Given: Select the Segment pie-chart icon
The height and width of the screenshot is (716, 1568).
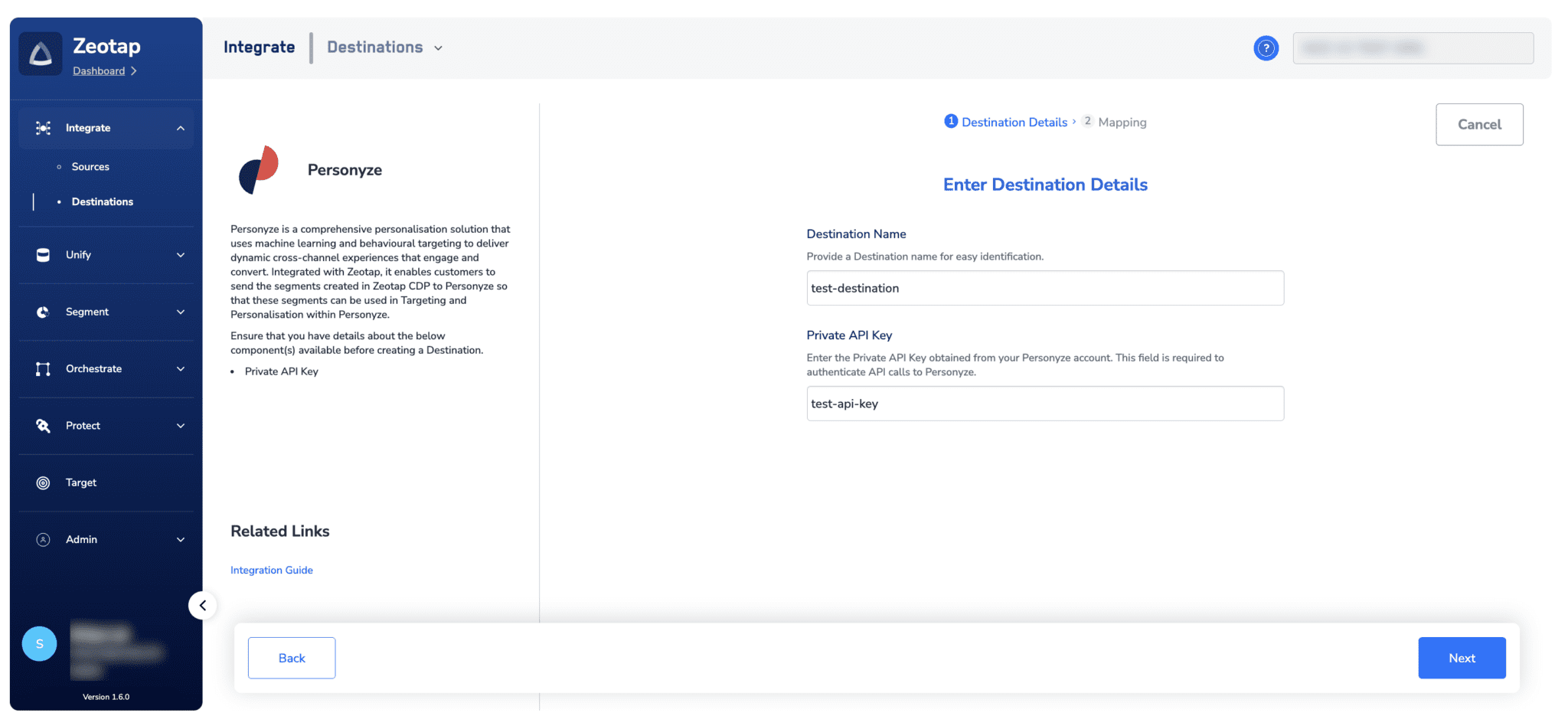Looking at the screenshot, I should coord(43,312).
